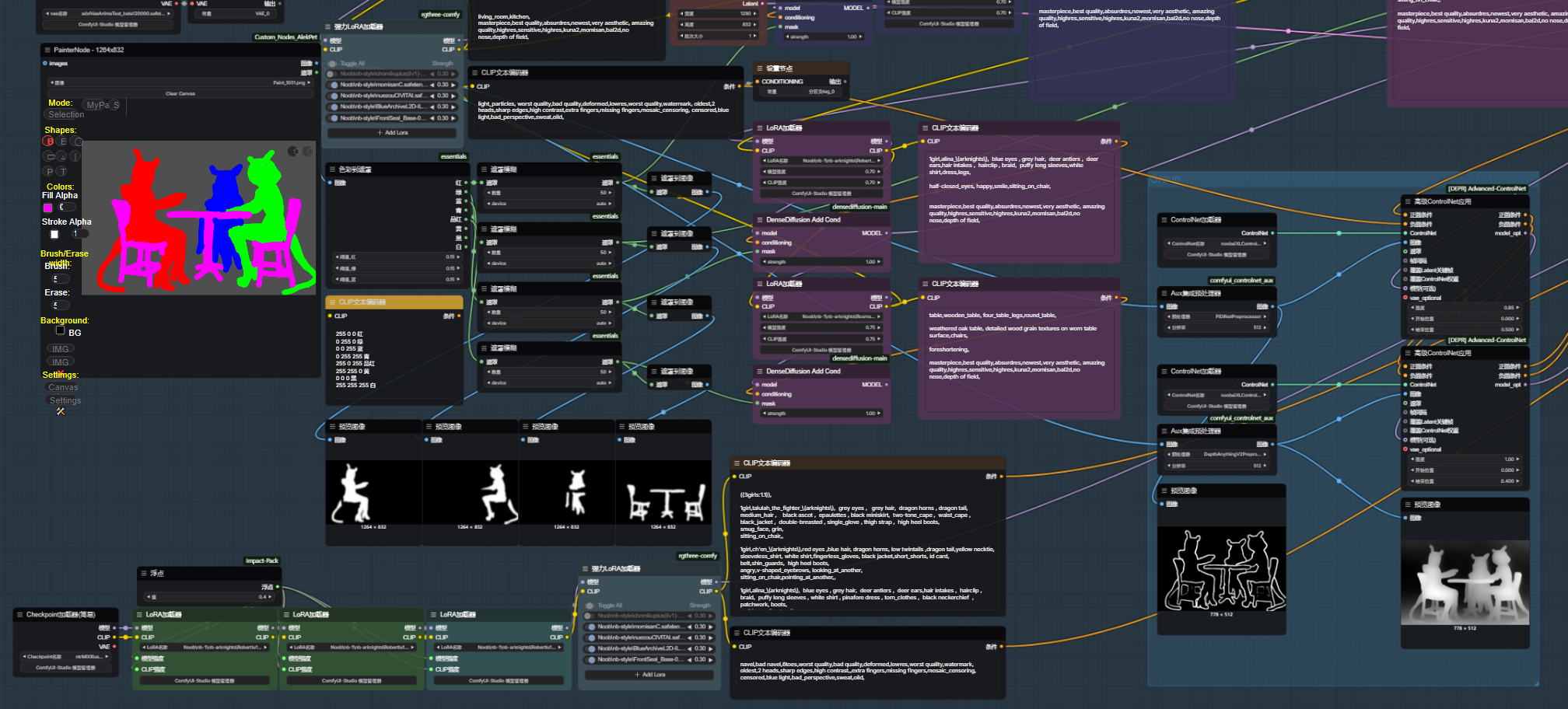This screenshot has width=1568, height=709.
Task: Disable FrontSeal LoRA in the lower LoRA stack
Action: click(x=591, y=659)
